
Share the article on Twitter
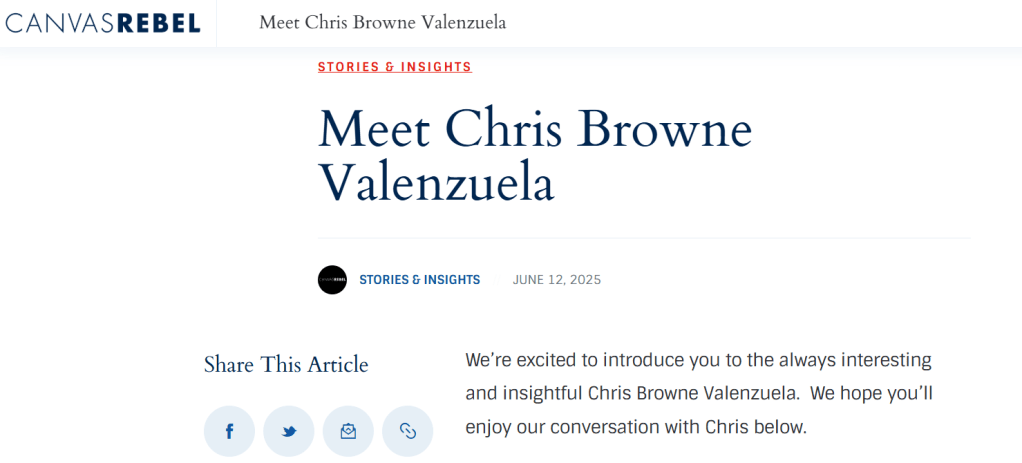coord(289,431)
